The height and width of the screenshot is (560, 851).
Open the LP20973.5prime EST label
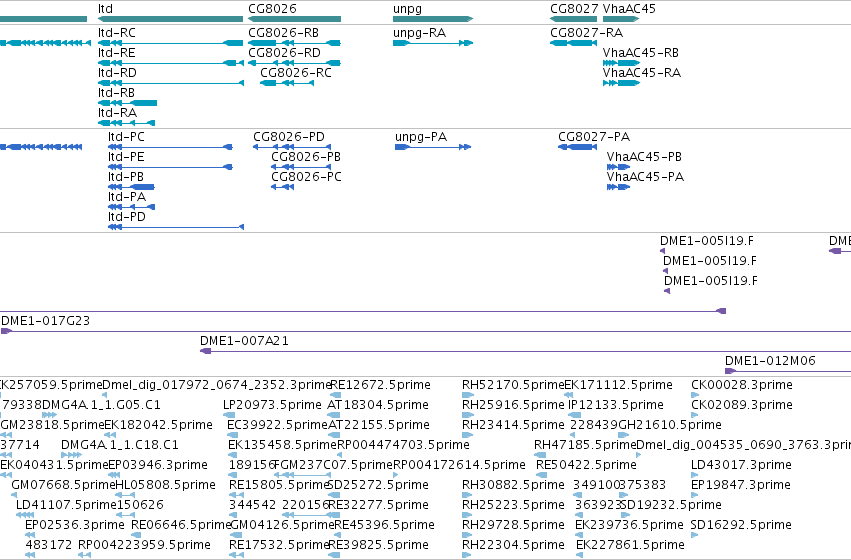point(272,405)
